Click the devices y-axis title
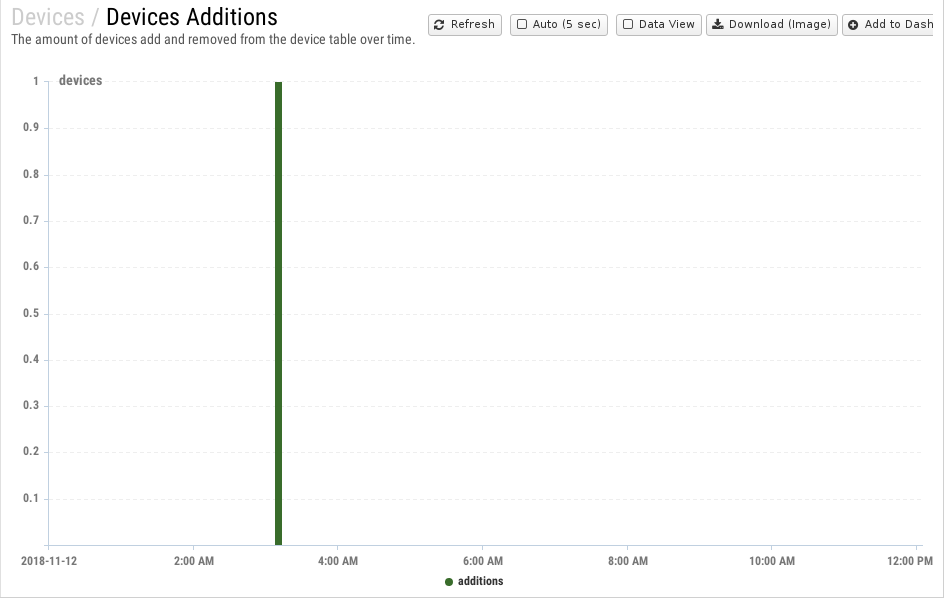 81,81
